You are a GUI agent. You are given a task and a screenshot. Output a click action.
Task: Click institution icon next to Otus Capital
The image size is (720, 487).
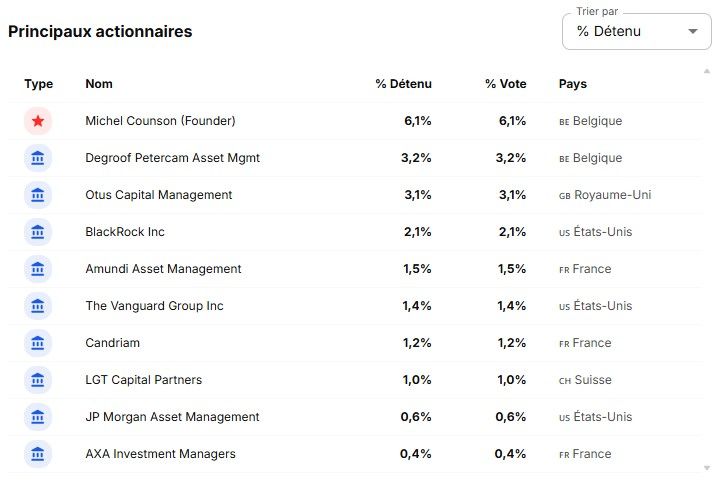38,195
